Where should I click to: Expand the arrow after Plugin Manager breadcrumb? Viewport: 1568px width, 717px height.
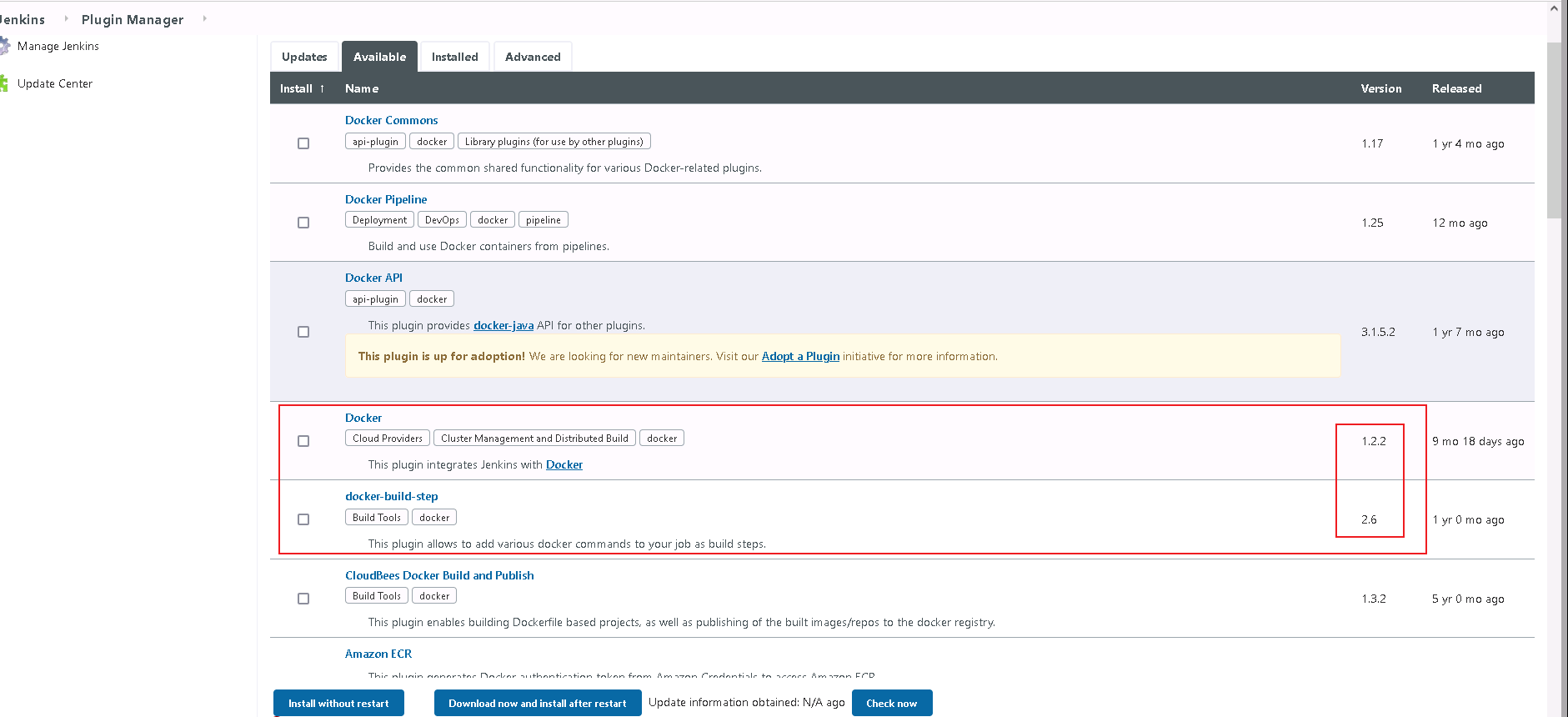tap(204, 18)
